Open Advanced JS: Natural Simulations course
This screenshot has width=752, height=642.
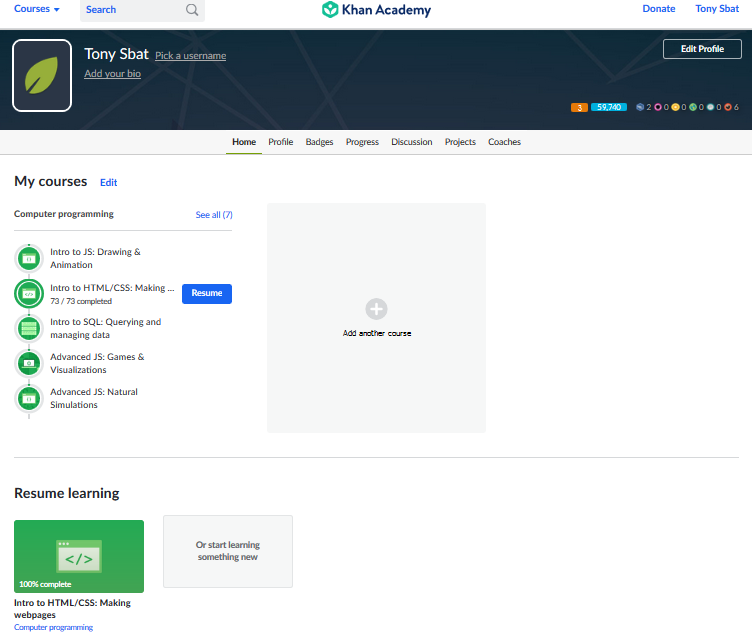coord(94,398)
